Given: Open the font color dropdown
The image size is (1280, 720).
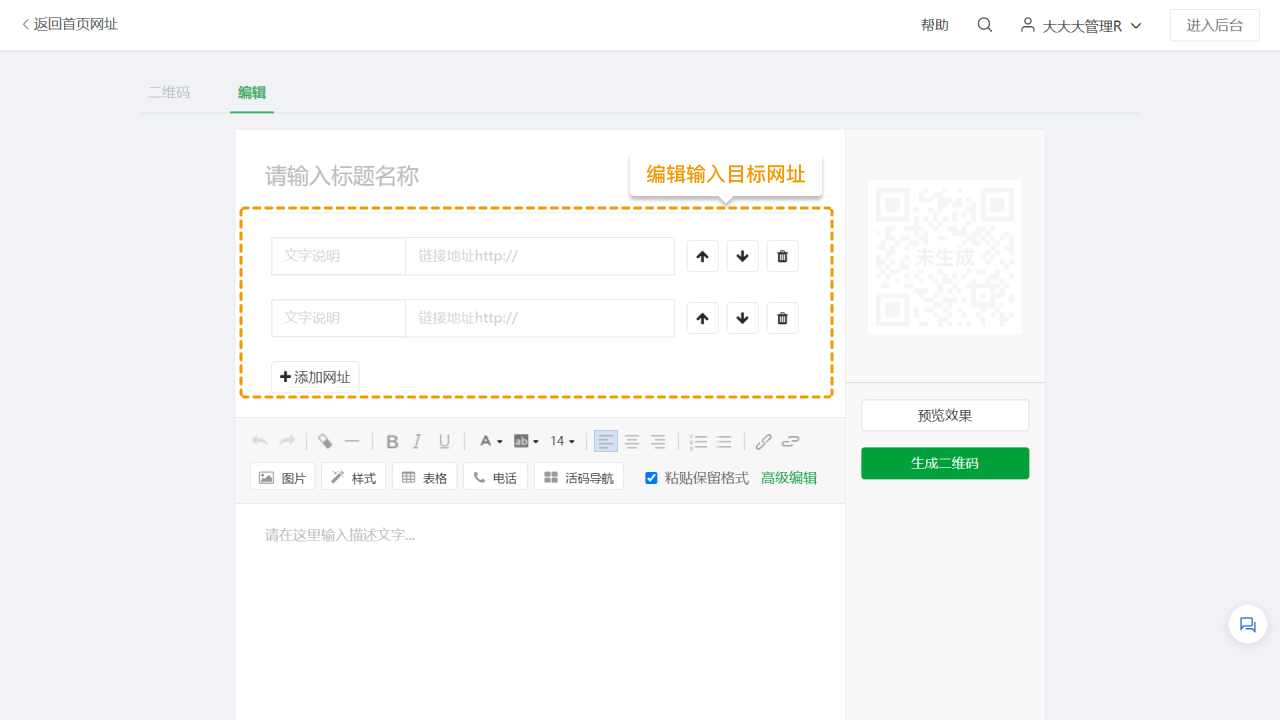Looking at the screenshot, I should click(490, 441).
